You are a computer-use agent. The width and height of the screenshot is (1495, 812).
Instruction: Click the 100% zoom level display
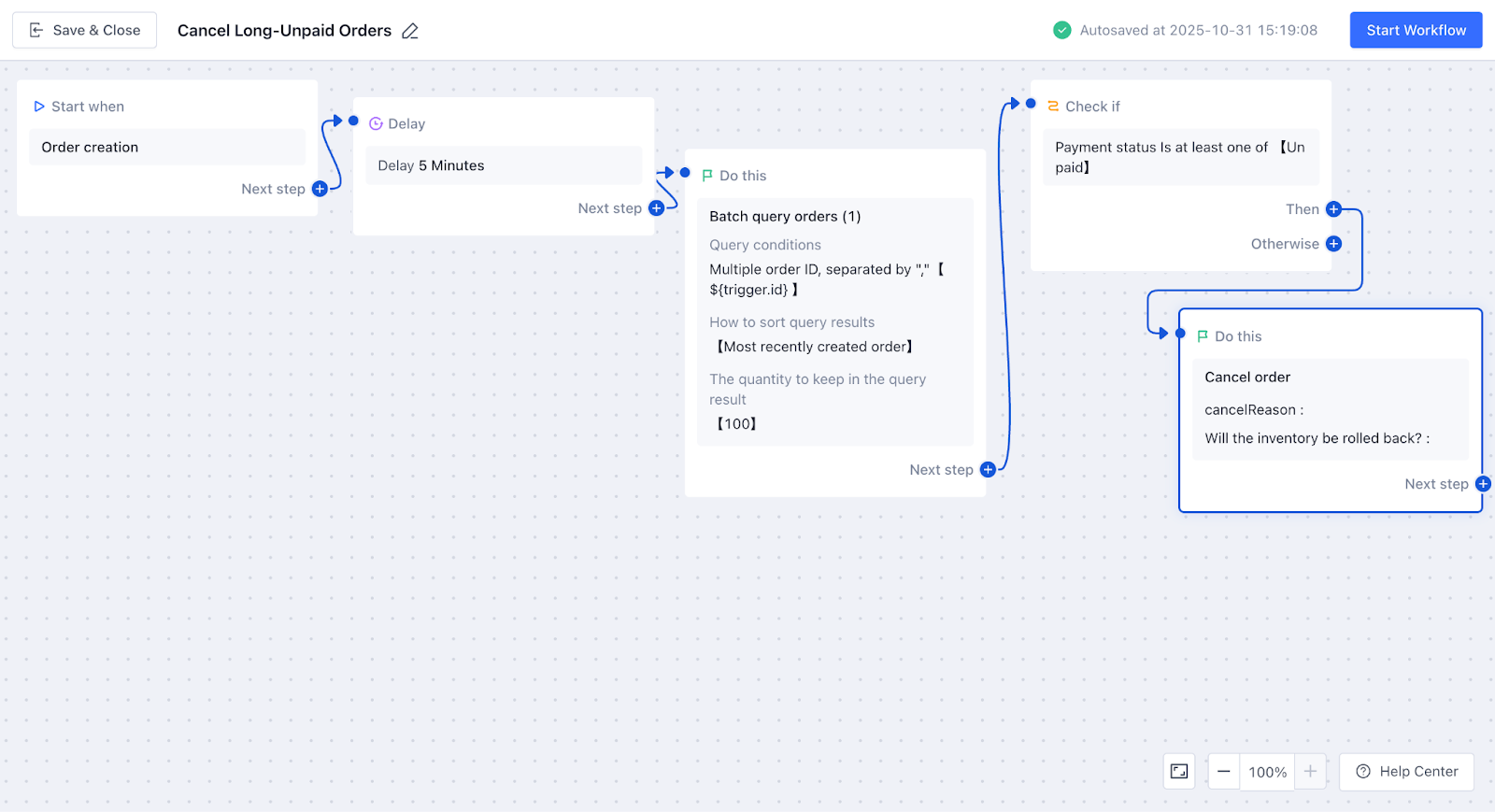1267,772
